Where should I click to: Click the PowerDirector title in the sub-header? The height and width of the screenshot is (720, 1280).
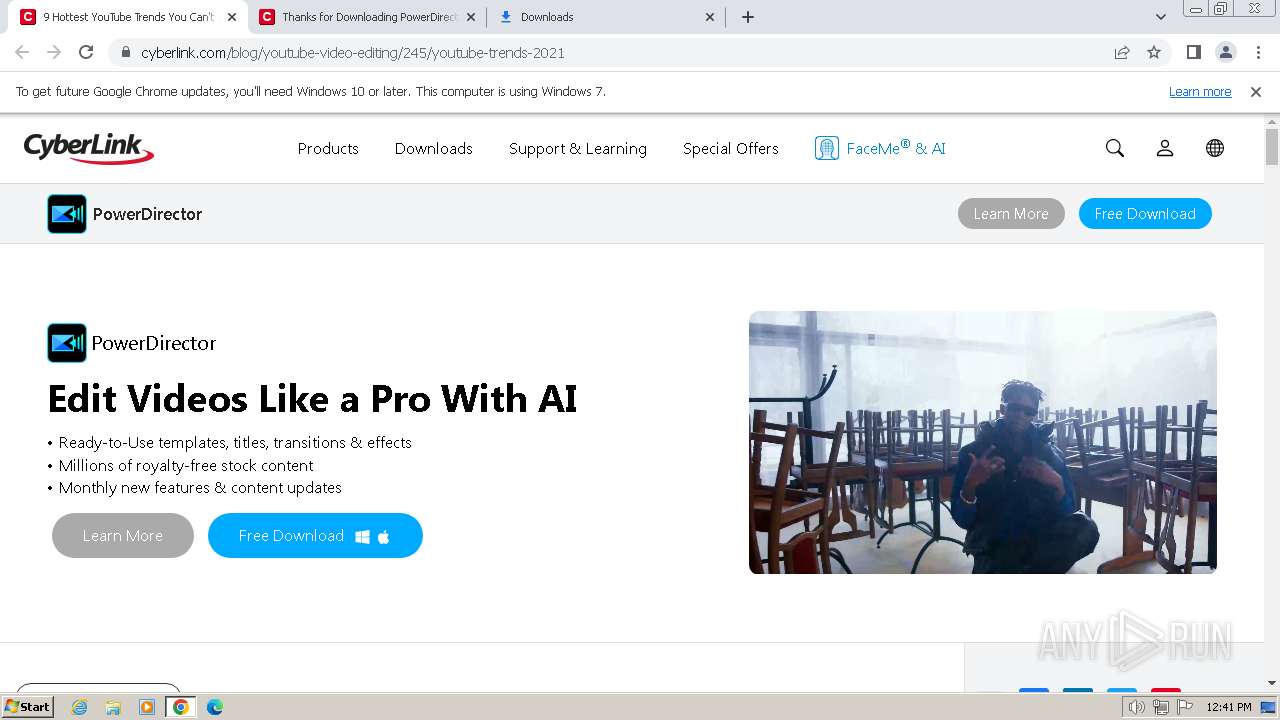click(147, 214)
